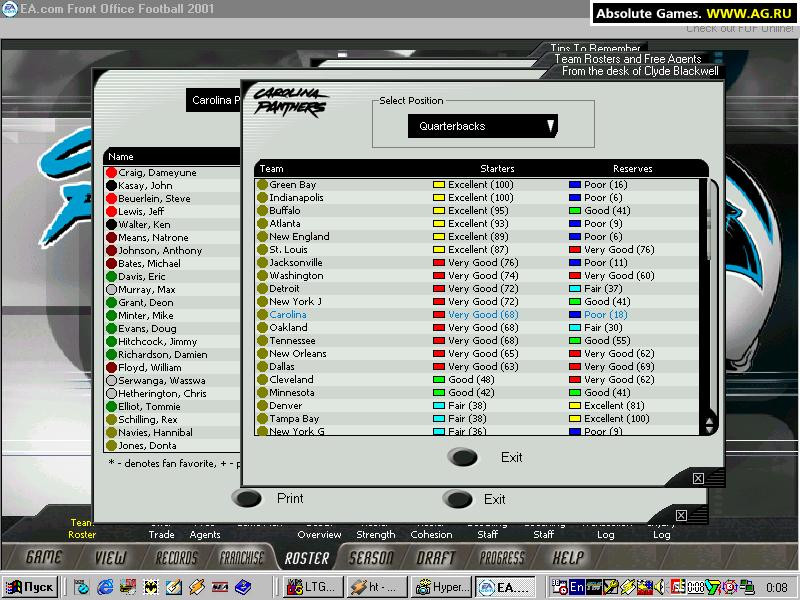Open the Windows Start (Пуск) button
800x600 pixels.
tap(31, 587)
